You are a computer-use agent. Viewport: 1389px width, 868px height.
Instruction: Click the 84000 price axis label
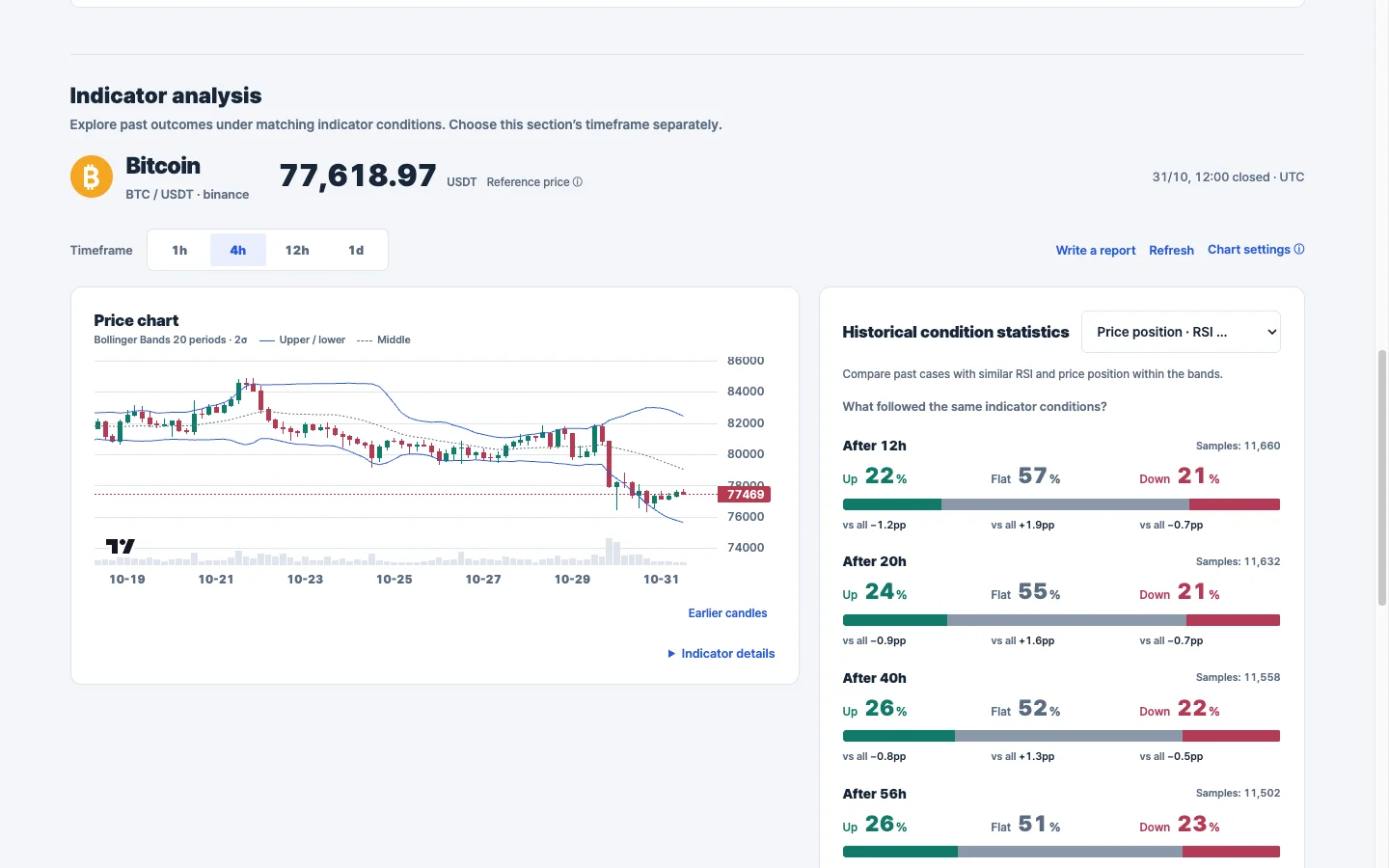pyautogui.click(x=746, y=392)
